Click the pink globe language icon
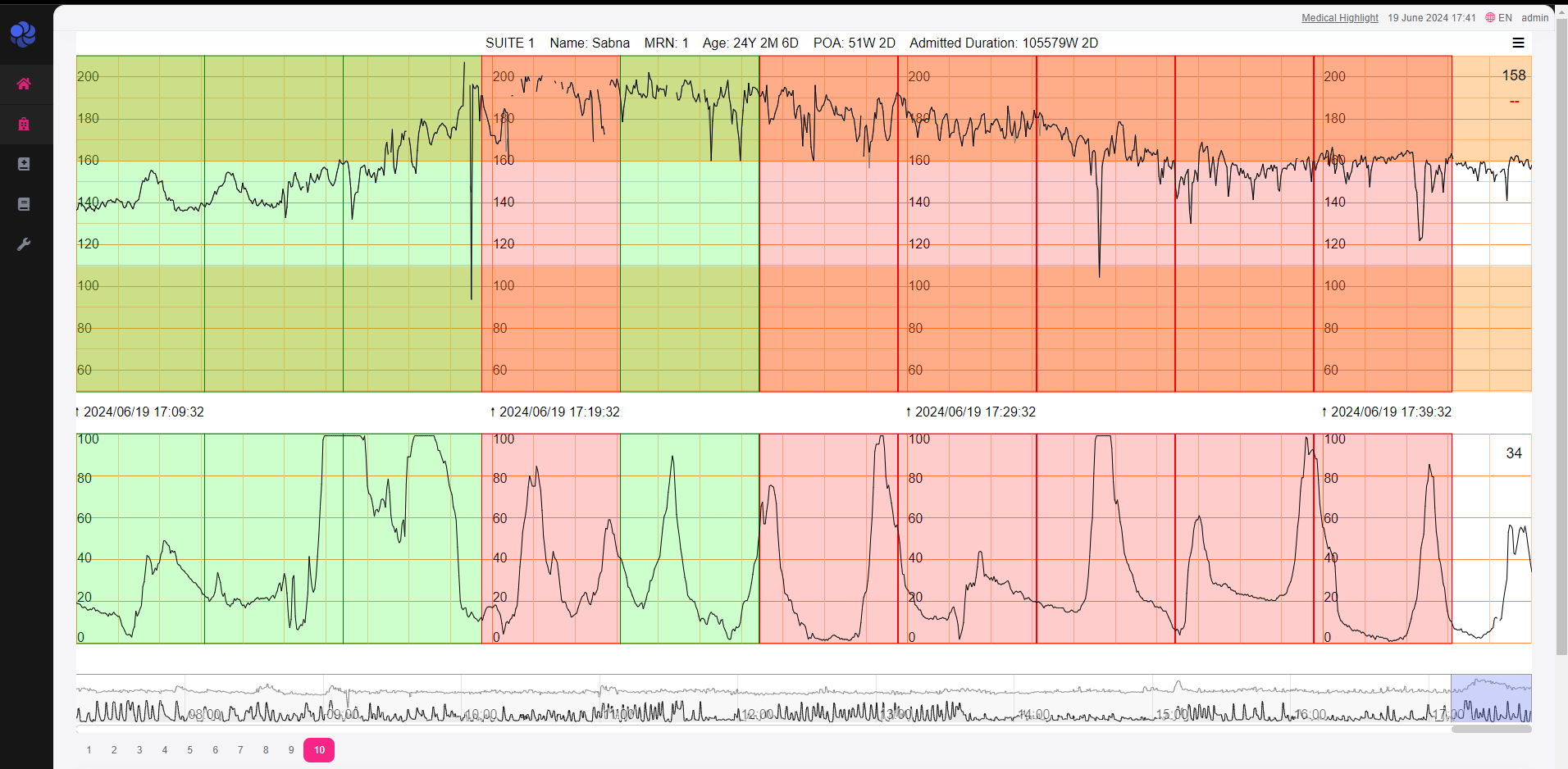The image size is (1568, 769). click(x=1490, y=17)
